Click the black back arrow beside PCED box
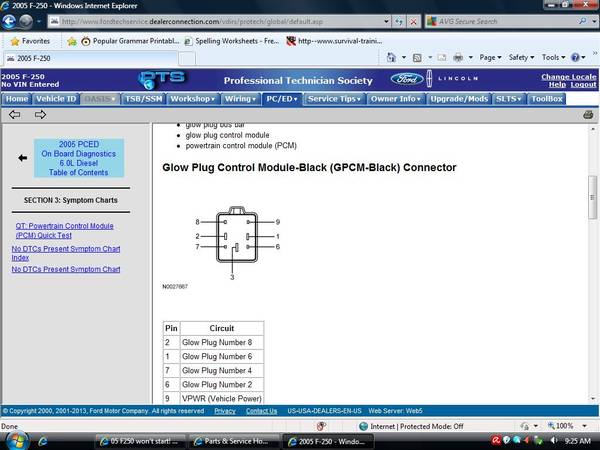The width and height of the screenshot is (600, 450). click(x=23, y=158)
